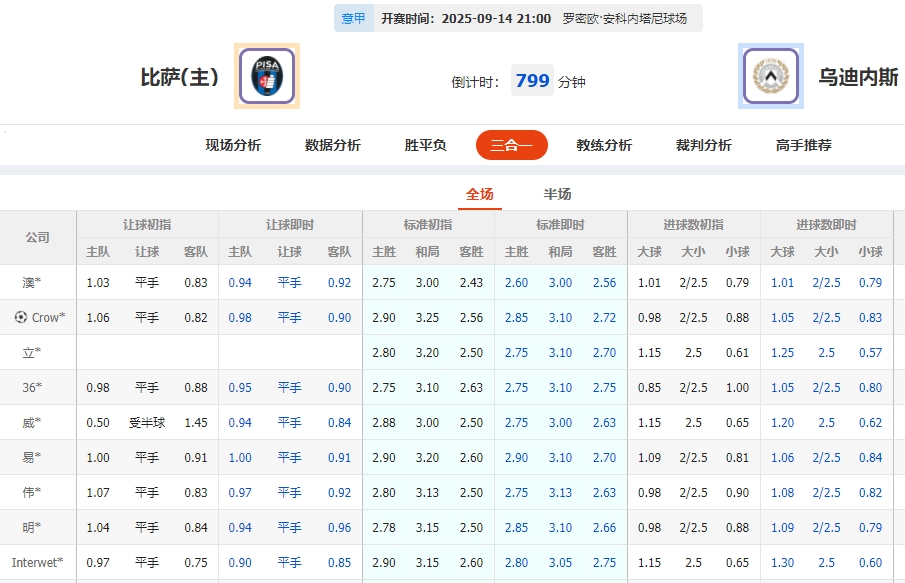Click the Udinese team crest logo
The width and height of the screenshot is (905, 583).
tap(770, 76)
